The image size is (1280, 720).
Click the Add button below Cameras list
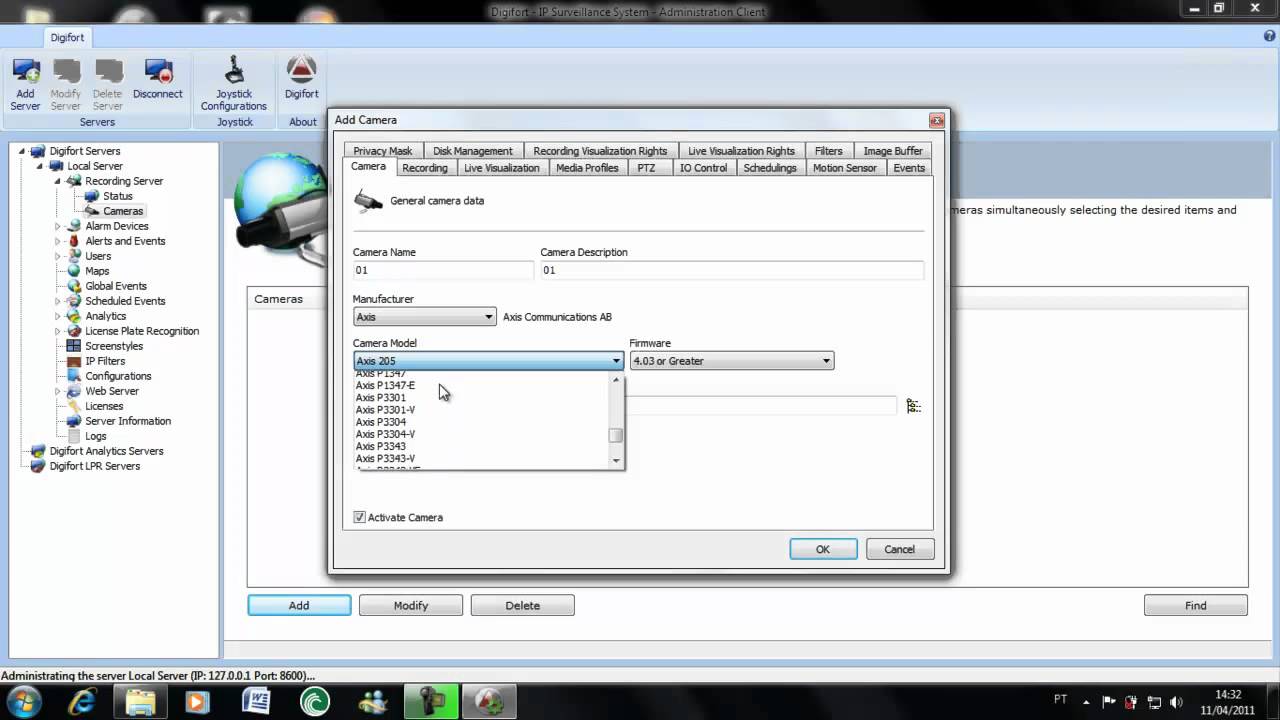(x=299, y=605)
